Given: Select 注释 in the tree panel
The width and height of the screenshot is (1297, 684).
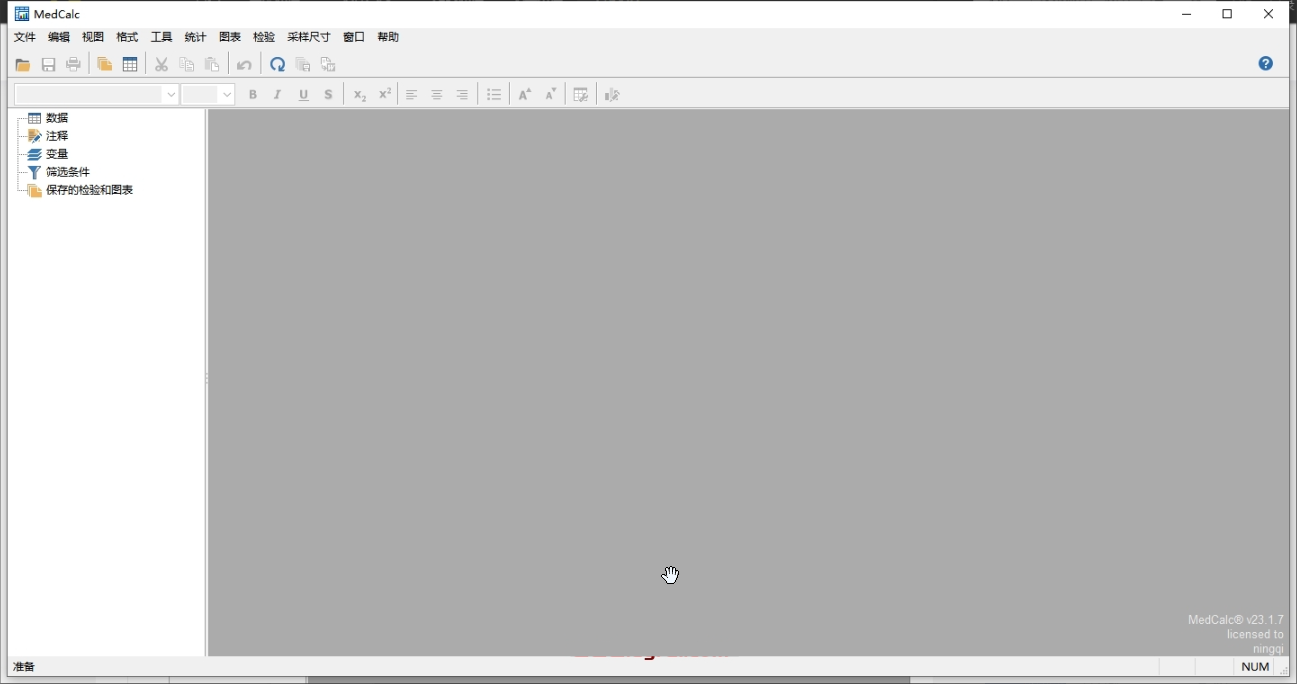Looking at the screenshot, I should pos(57,136).
